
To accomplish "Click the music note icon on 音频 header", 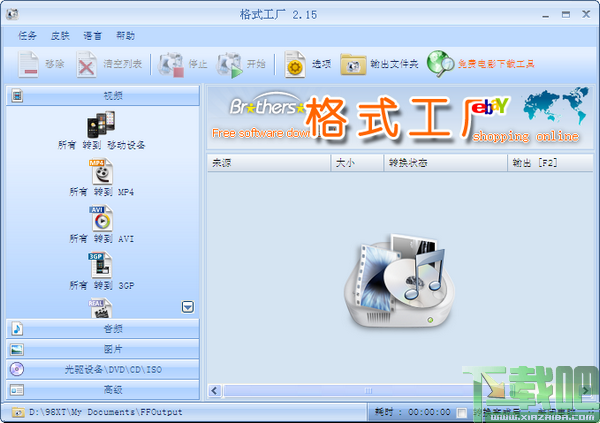I will [x=17, y=328].
